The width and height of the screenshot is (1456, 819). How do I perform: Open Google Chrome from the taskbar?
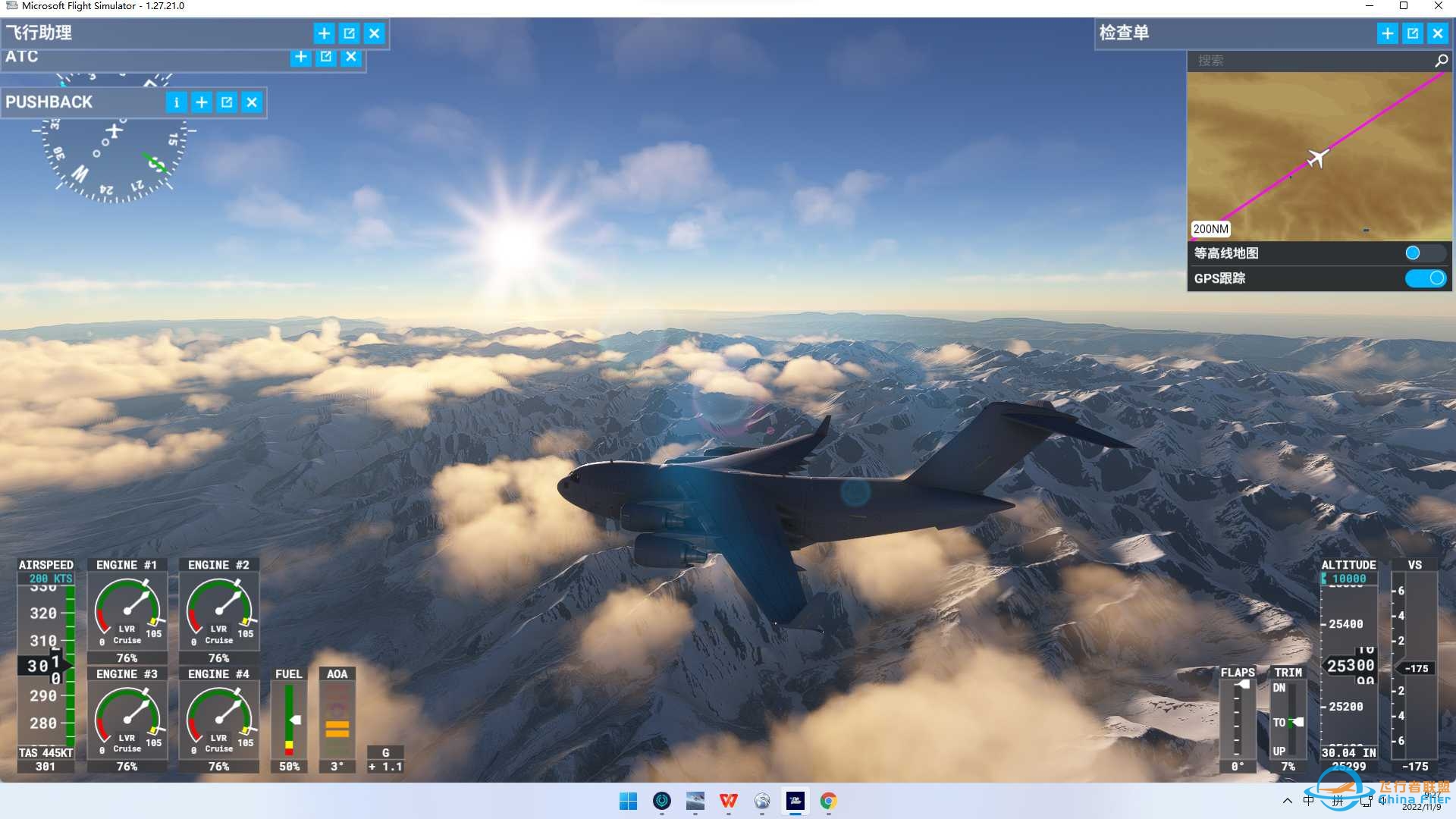point(829,801)
